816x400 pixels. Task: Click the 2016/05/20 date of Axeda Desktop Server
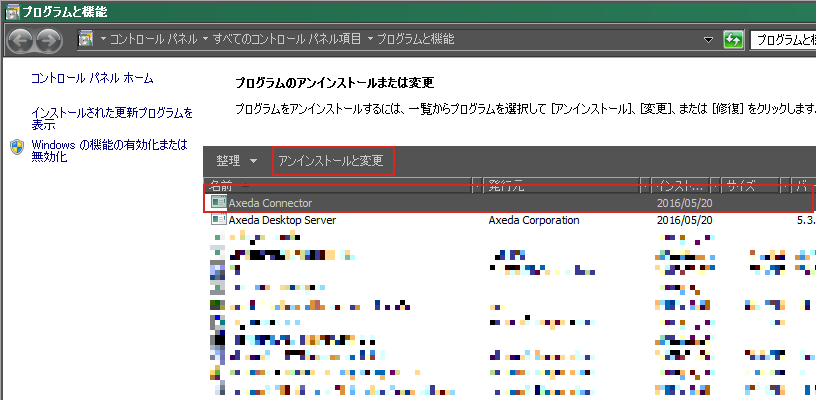[x=684, y=220]
